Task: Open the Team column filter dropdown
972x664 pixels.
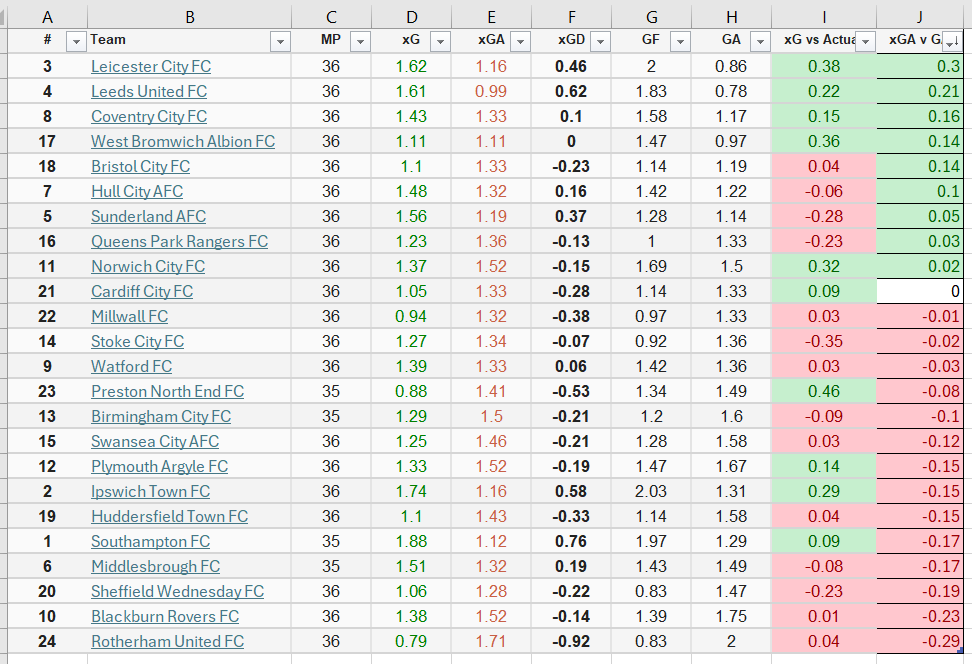Action: click(280, 42)
